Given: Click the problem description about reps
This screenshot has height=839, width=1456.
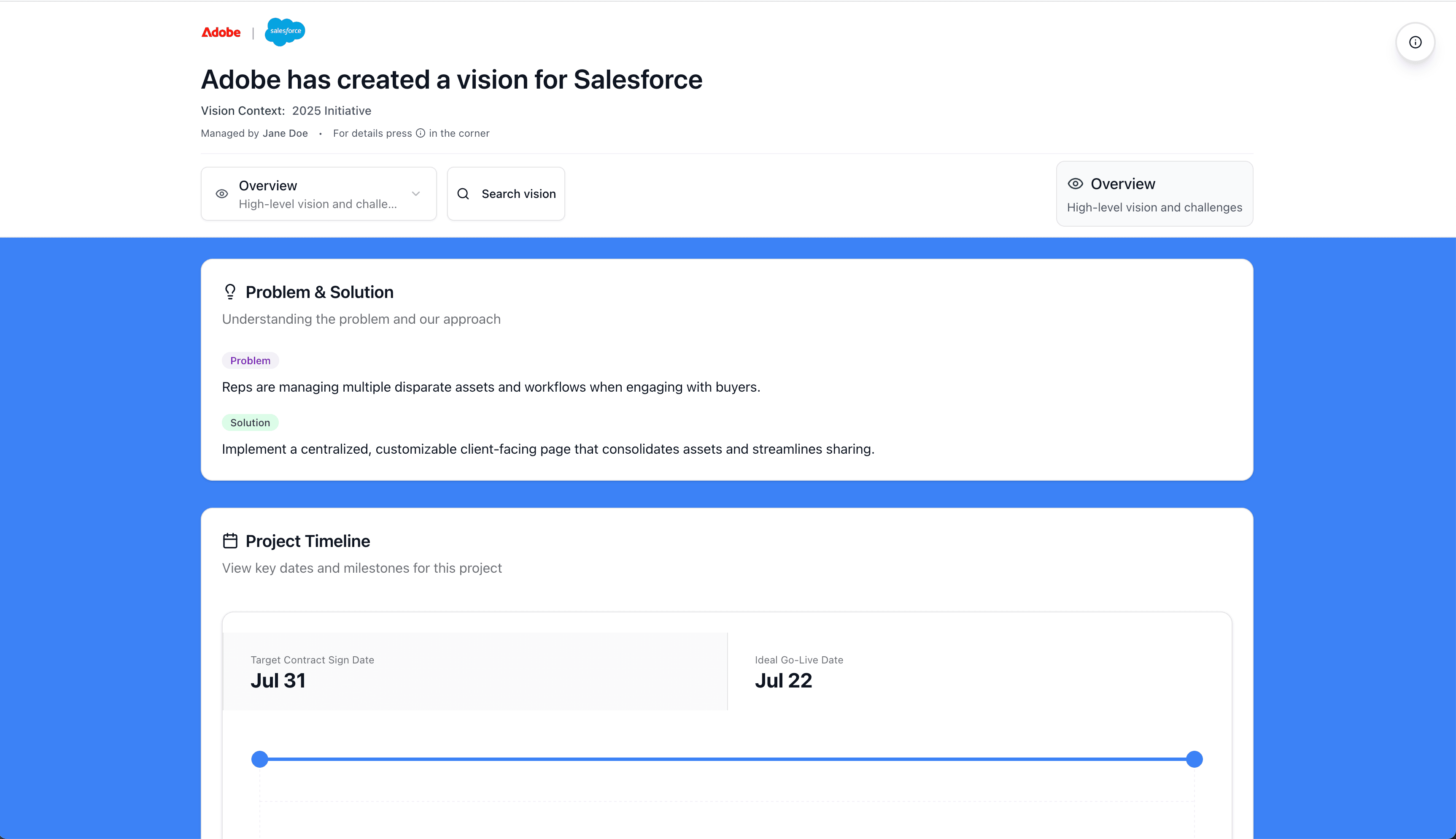Looking at the screenshot, I should (491, 387).
